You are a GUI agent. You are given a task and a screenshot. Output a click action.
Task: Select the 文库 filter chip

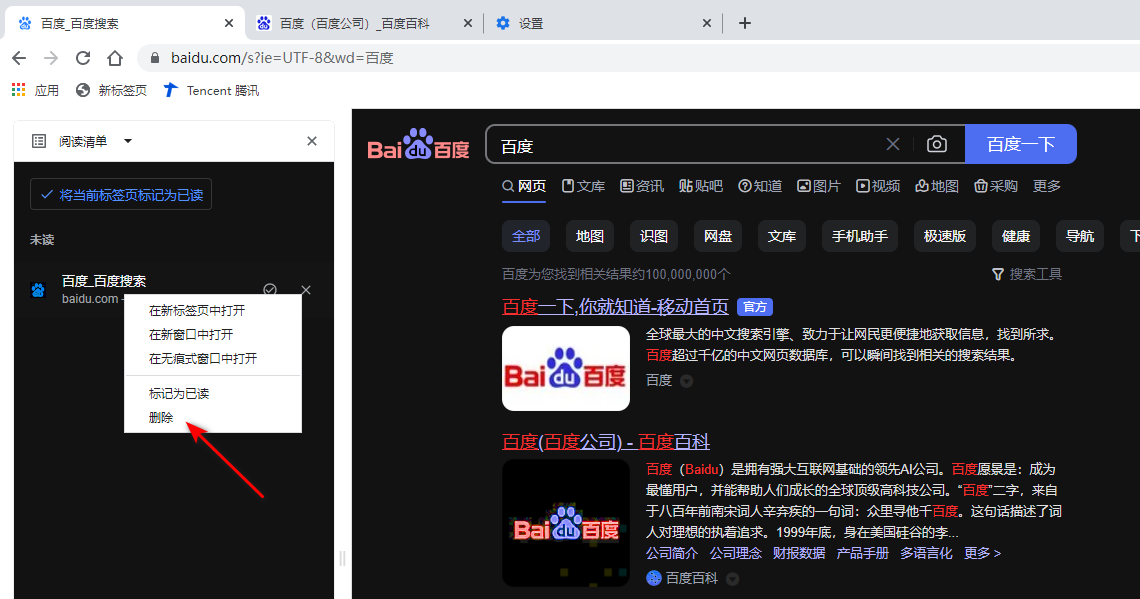[x=782, y=236]
